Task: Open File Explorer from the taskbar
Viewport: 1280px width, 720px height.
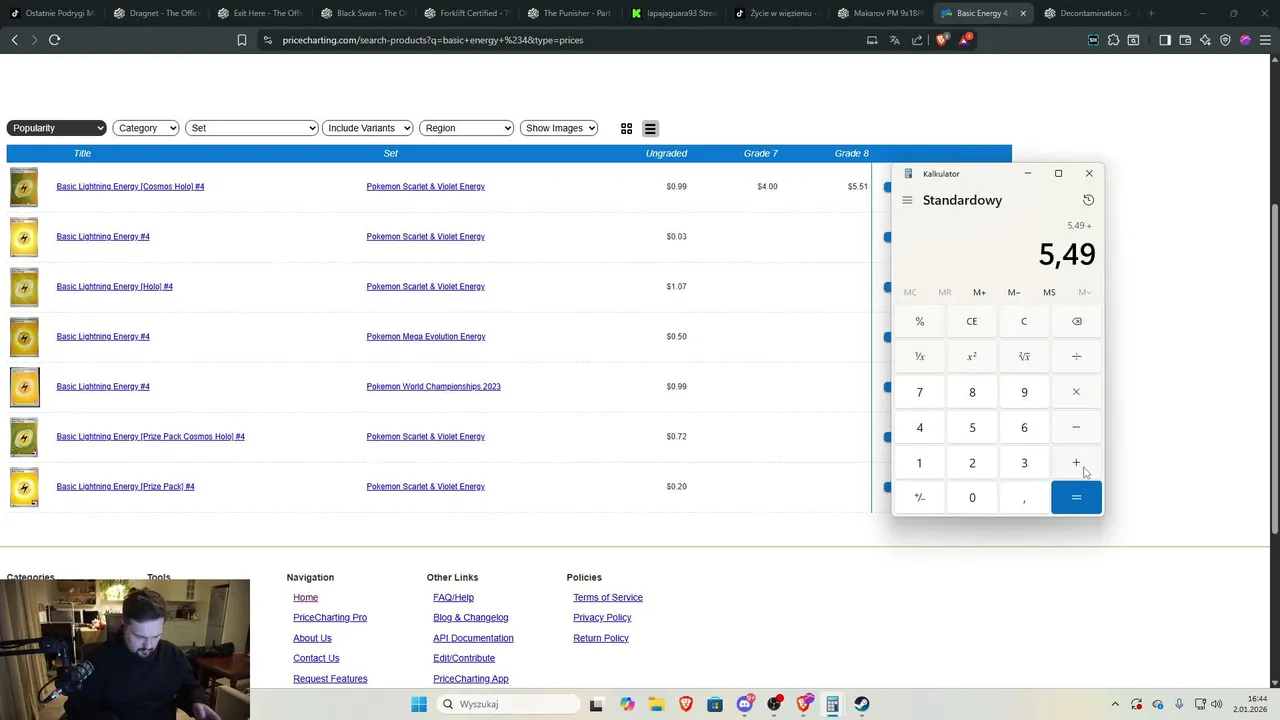Action: click(x=656, y=704)
